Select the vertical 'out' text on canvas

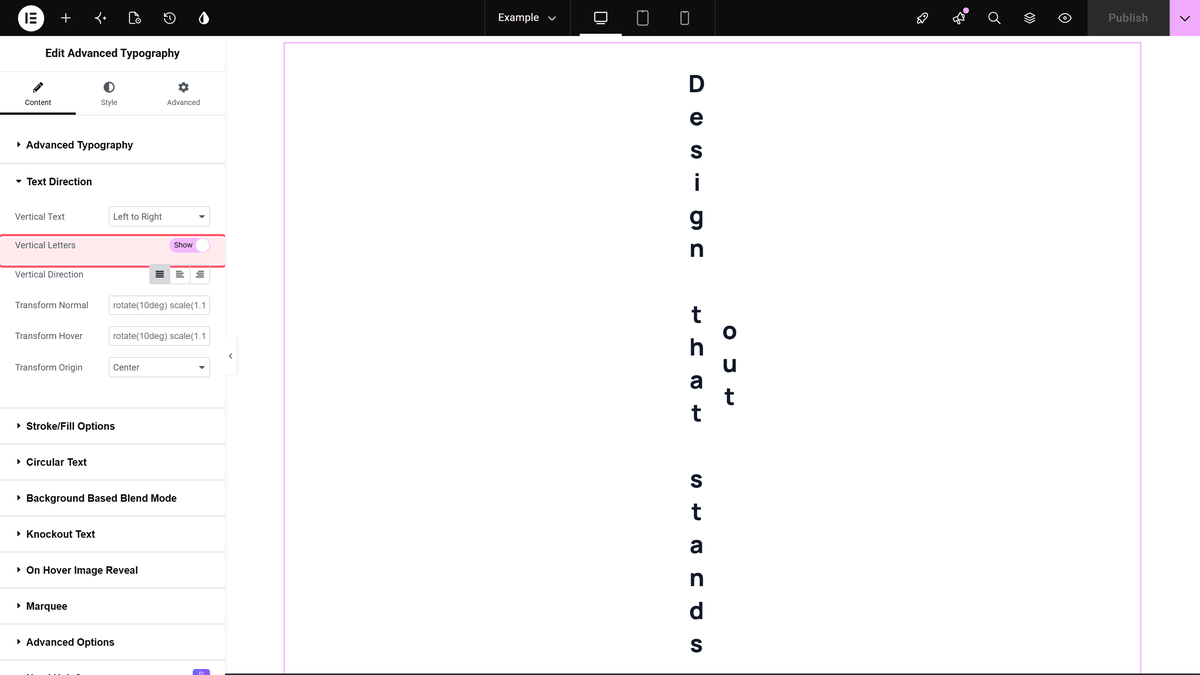click(x=729, y=365)
